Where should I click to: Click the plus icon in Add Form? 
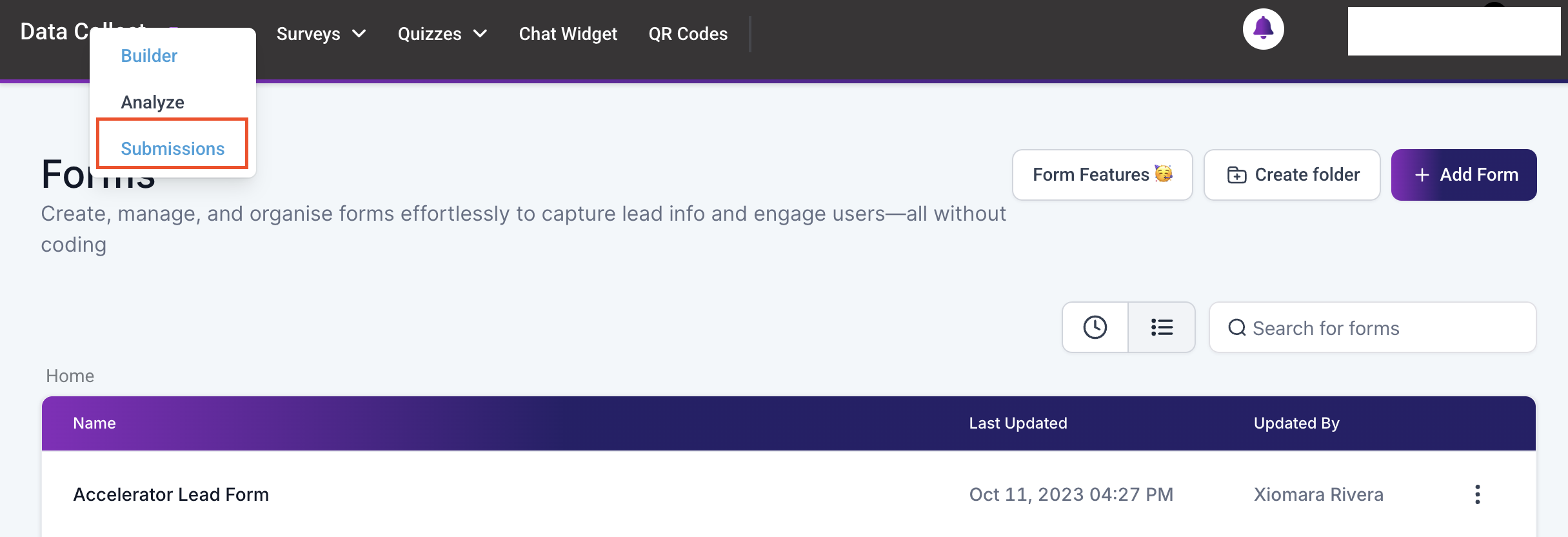[x=1422, y=175]
